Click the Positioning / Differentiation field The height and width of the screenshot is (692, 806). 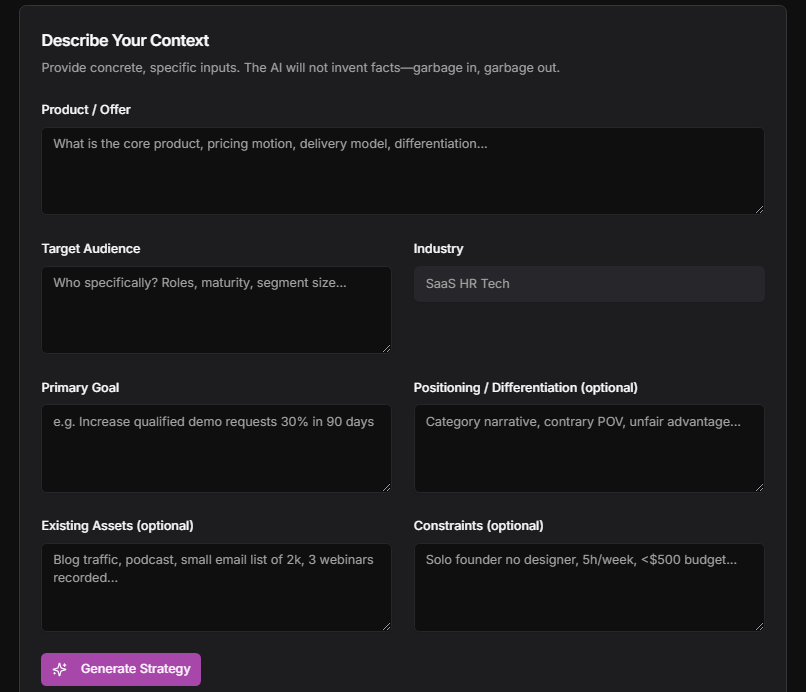coord(589,445)
